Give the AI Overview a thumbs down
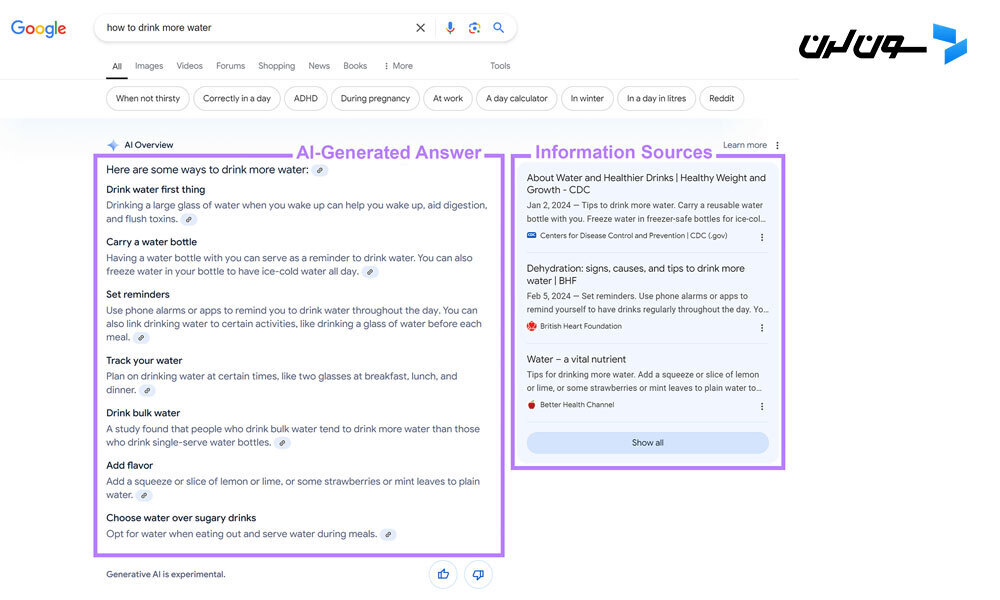 tap(478, 574)
